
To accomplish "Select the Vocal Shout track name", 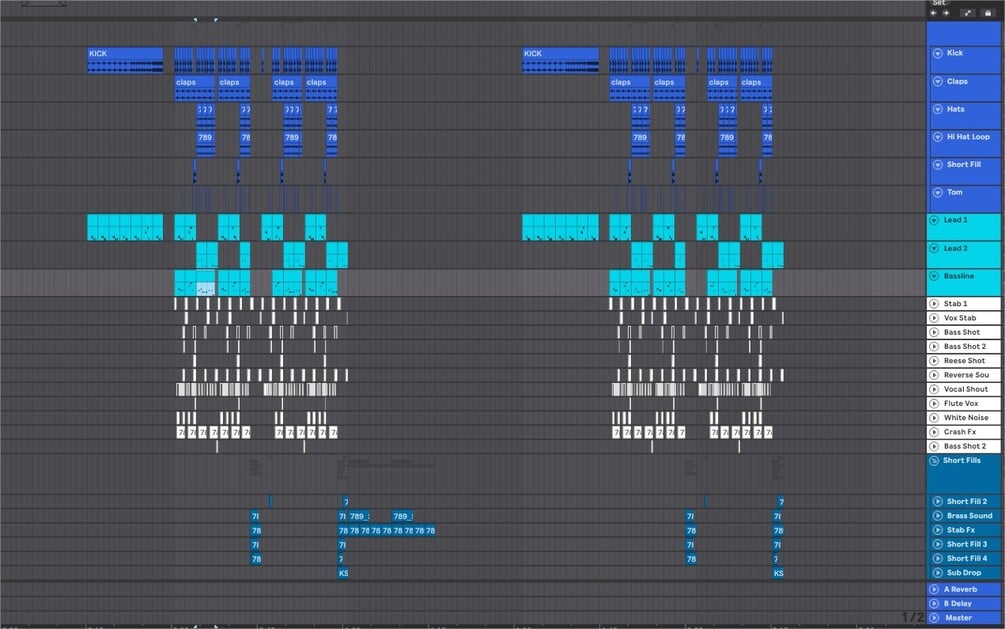I will [x=965, y=389].
